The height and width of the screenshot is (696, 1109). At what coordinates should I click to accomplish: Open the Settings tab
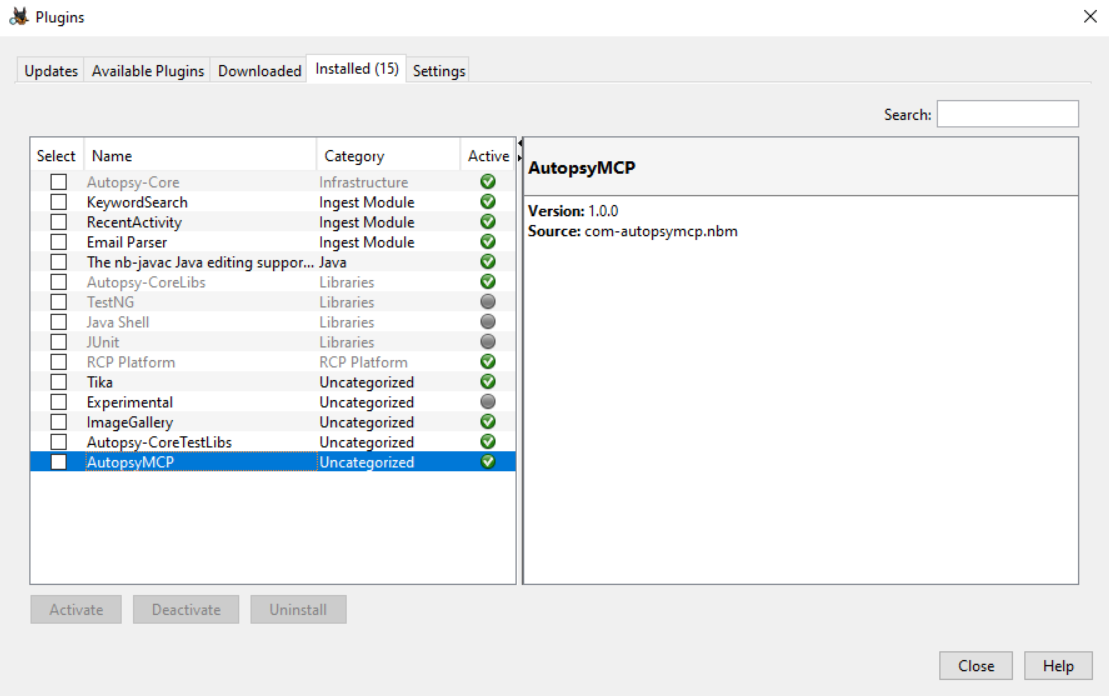[439, 71]
